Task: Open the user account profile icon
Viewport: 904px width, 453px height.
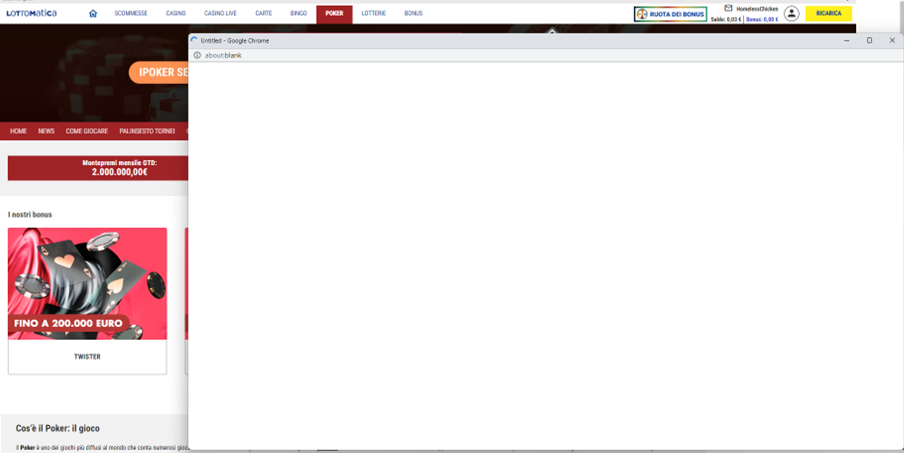Action: 791,14
